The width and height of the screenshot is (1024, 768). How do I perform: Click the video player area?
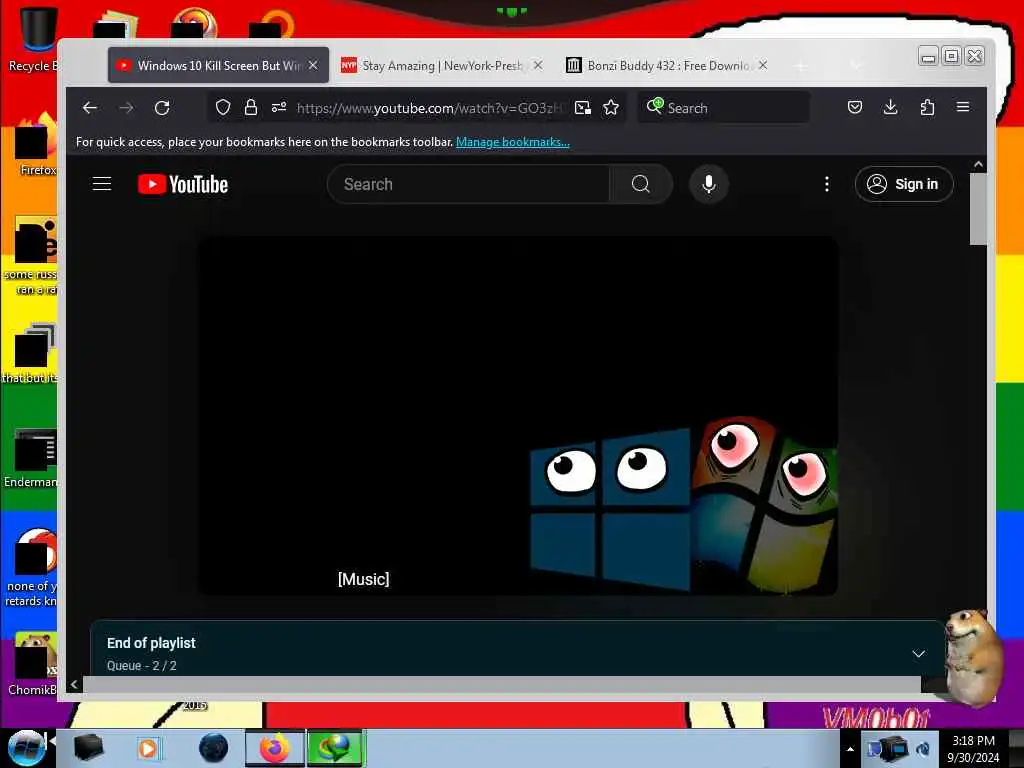click(518, 415)
